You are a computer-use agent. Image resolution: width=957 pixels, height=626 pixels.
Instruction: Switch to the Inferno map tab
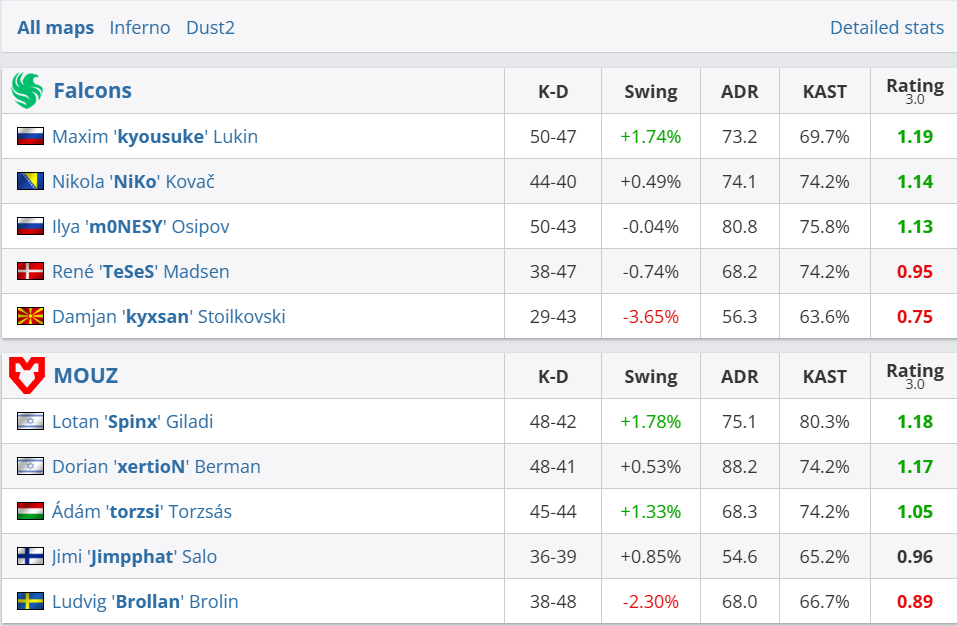click(140, 28)
